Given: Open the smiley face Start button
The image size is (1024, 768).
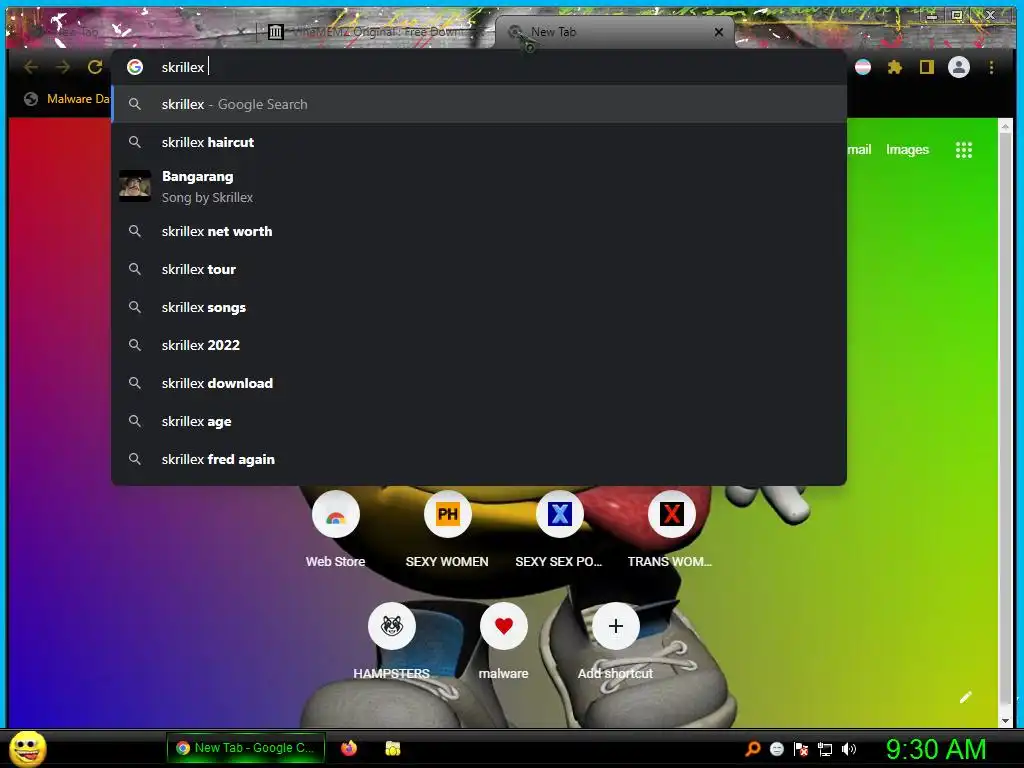Looking at the screenshot, I should coord(28,748).
